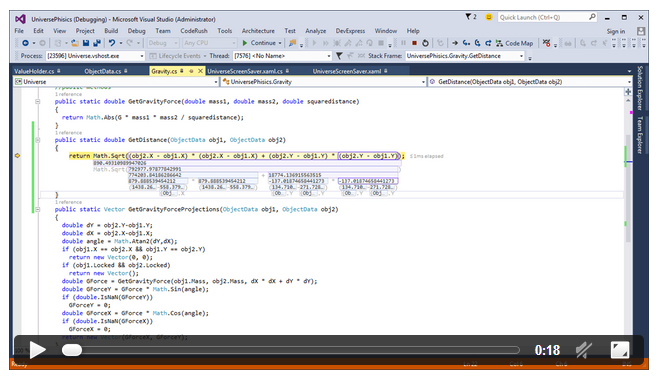Toggle the pin on ValueHolder.cs tab

[59, 71]
